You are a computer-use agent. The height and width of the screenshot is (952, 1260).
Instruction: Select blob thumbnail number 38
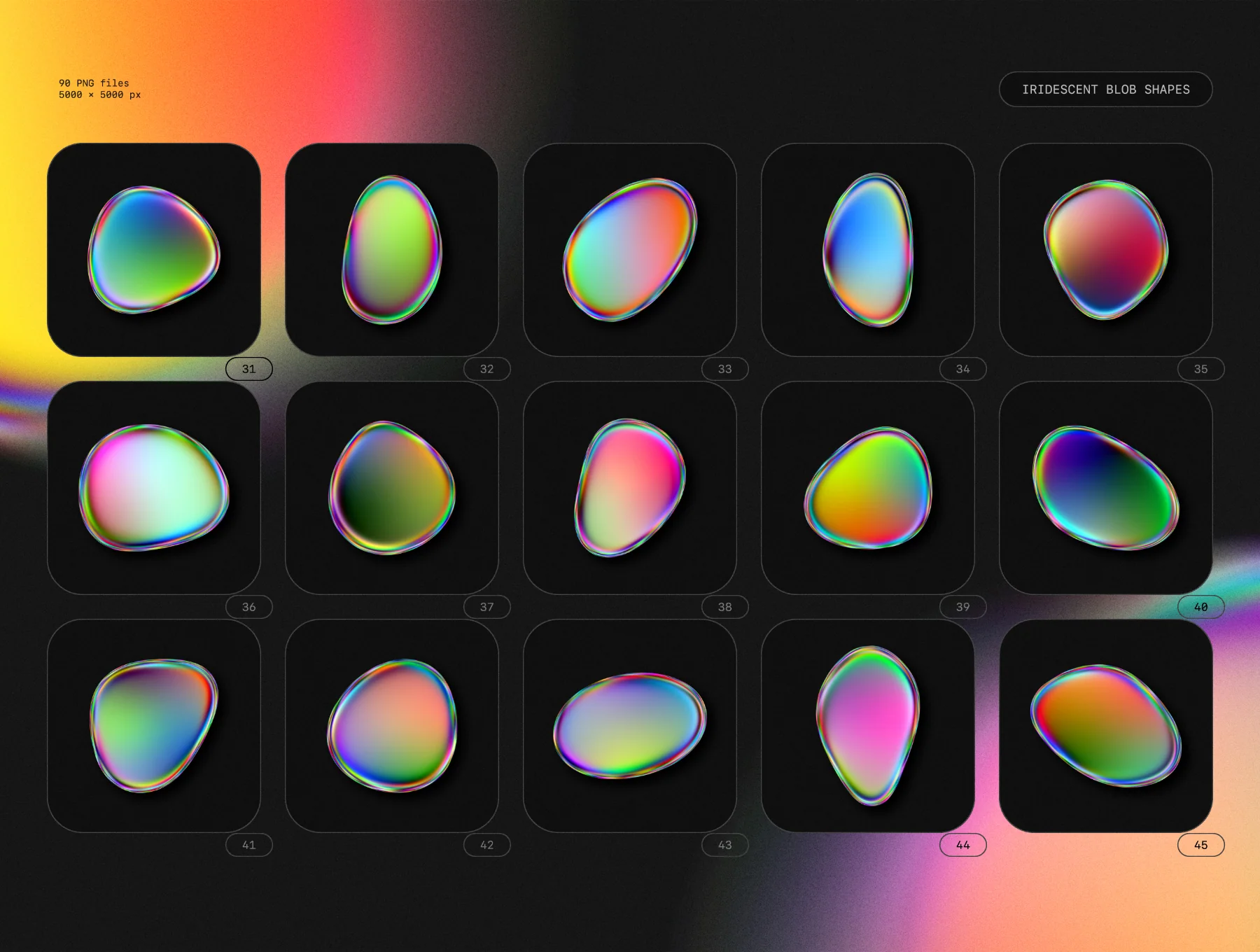(x=630, y=488)
